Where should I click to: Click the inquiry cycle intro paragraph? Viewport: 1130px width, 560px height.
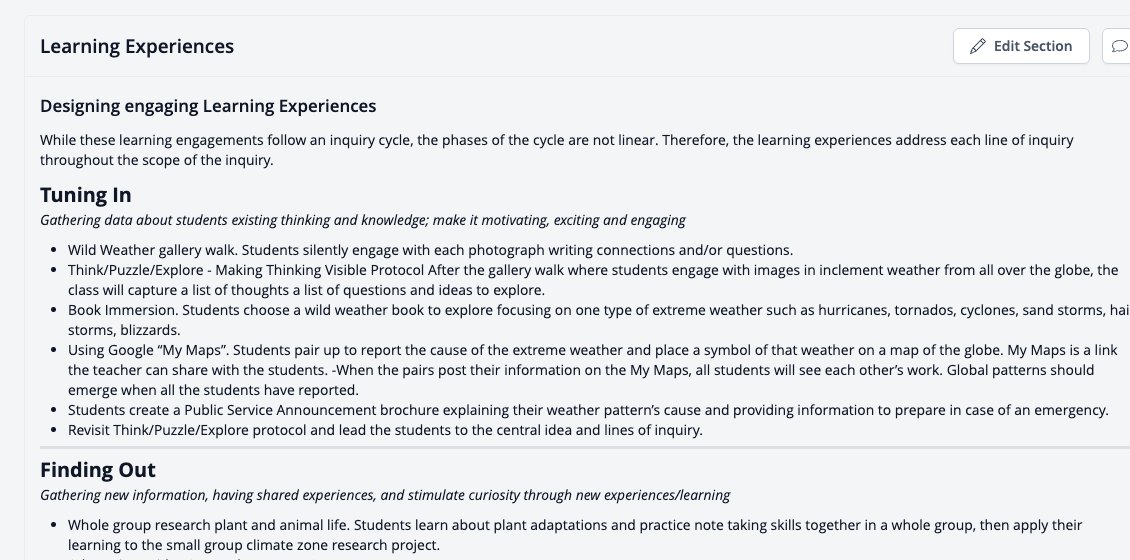[556, 150]
